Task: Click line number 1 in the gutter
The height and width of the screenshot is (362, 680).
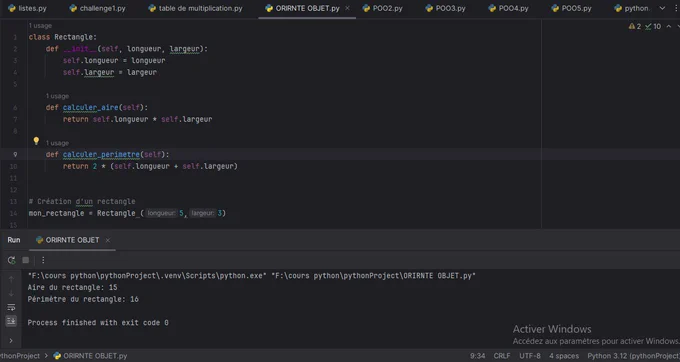Action: 15,37
